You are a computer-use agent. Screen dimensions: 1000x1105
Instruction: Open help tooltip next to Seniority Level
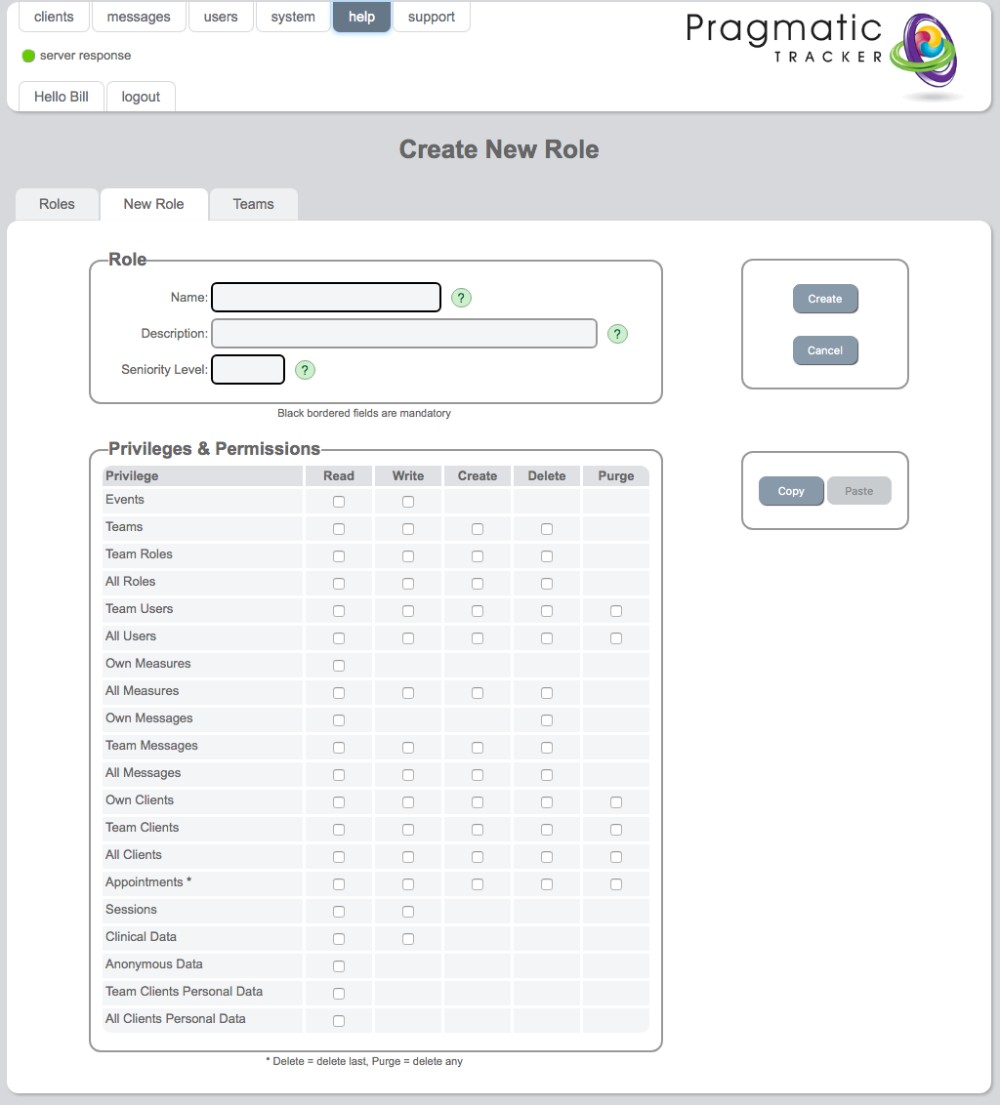click(x=304, y=369)
